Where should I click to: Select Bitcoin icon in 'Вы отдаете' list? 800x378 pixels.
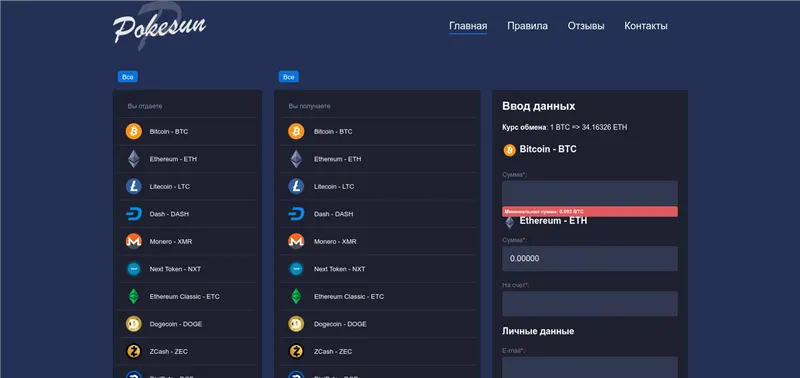(x=134, y=132)
